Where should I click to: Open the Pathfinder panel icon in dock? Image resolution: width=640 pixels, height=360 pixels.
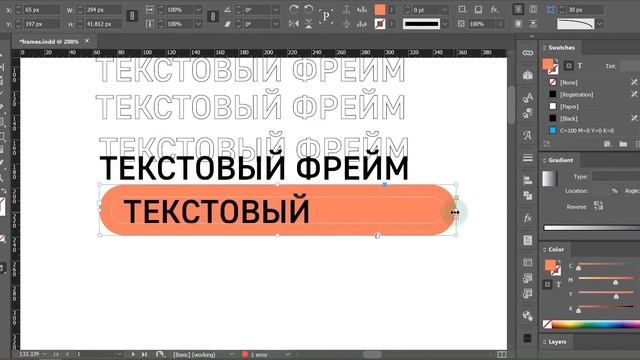coord(527,196)
